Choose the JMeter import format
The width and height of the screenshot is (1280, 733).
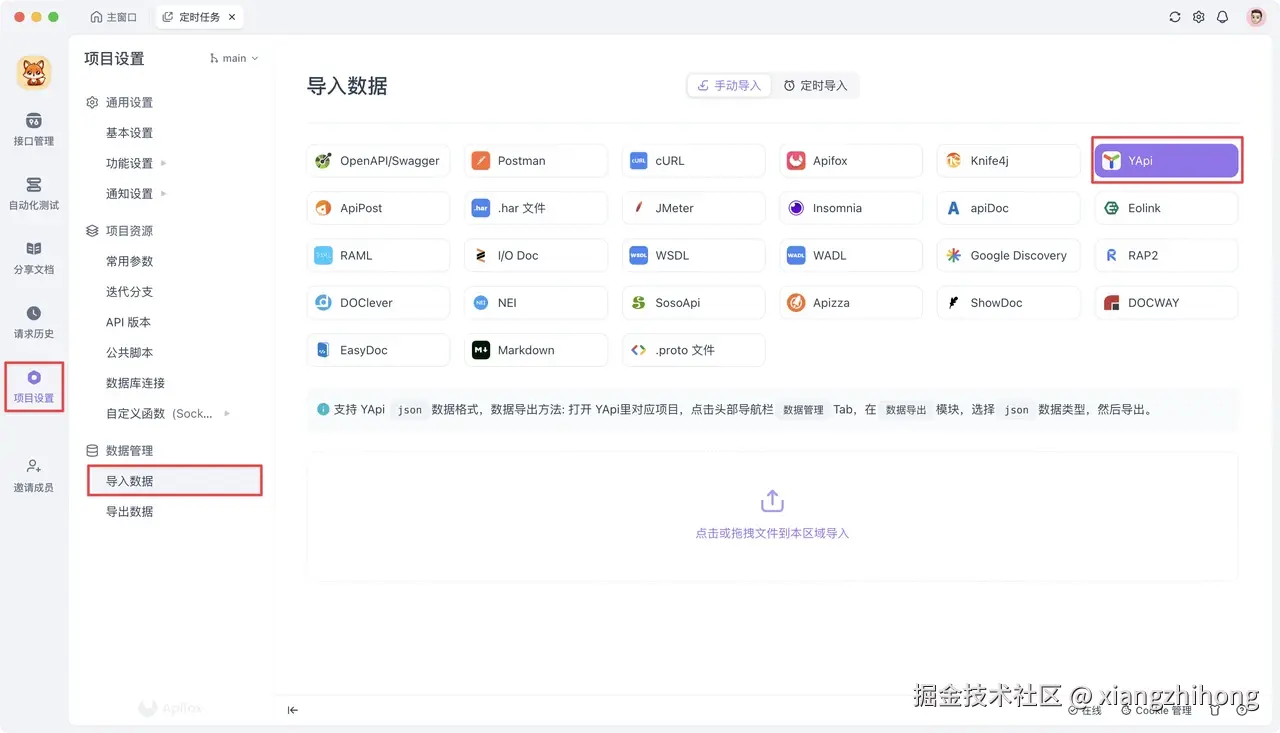coord(694,208)
